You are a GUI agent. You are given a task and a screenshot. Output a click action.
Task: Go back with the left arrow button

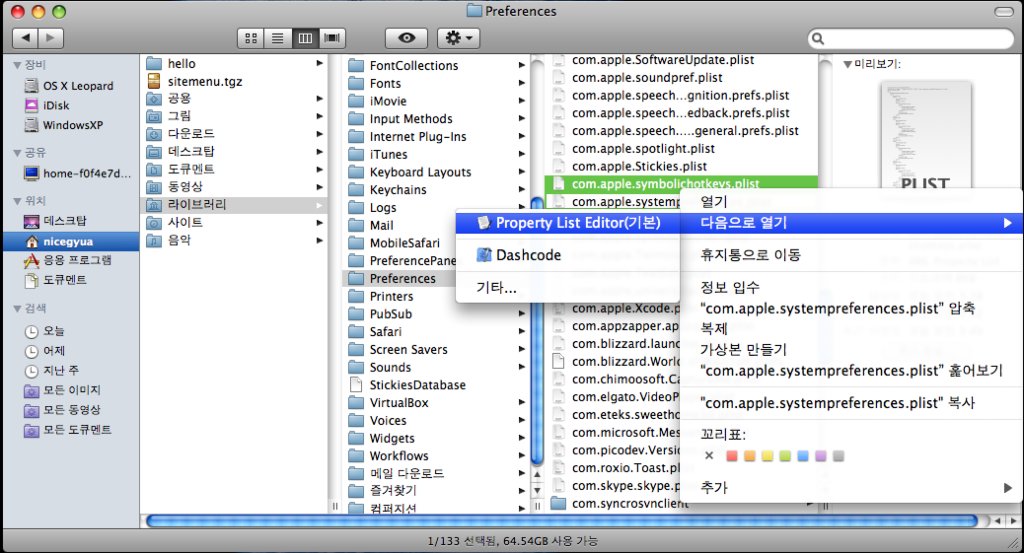tap(25, 38)
